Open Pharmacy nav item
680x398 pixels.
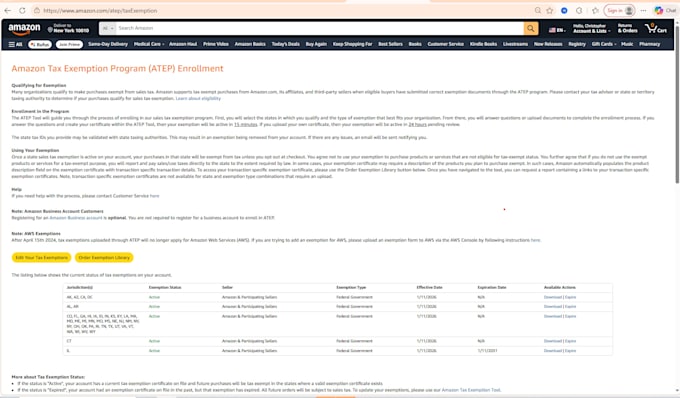tap(649, 44)
